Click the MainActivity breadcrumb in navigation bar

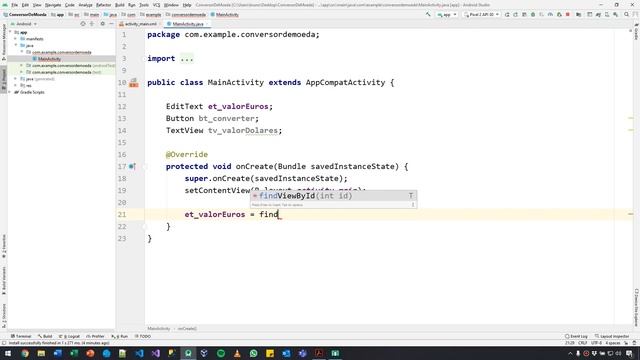(x=224, y=15)
